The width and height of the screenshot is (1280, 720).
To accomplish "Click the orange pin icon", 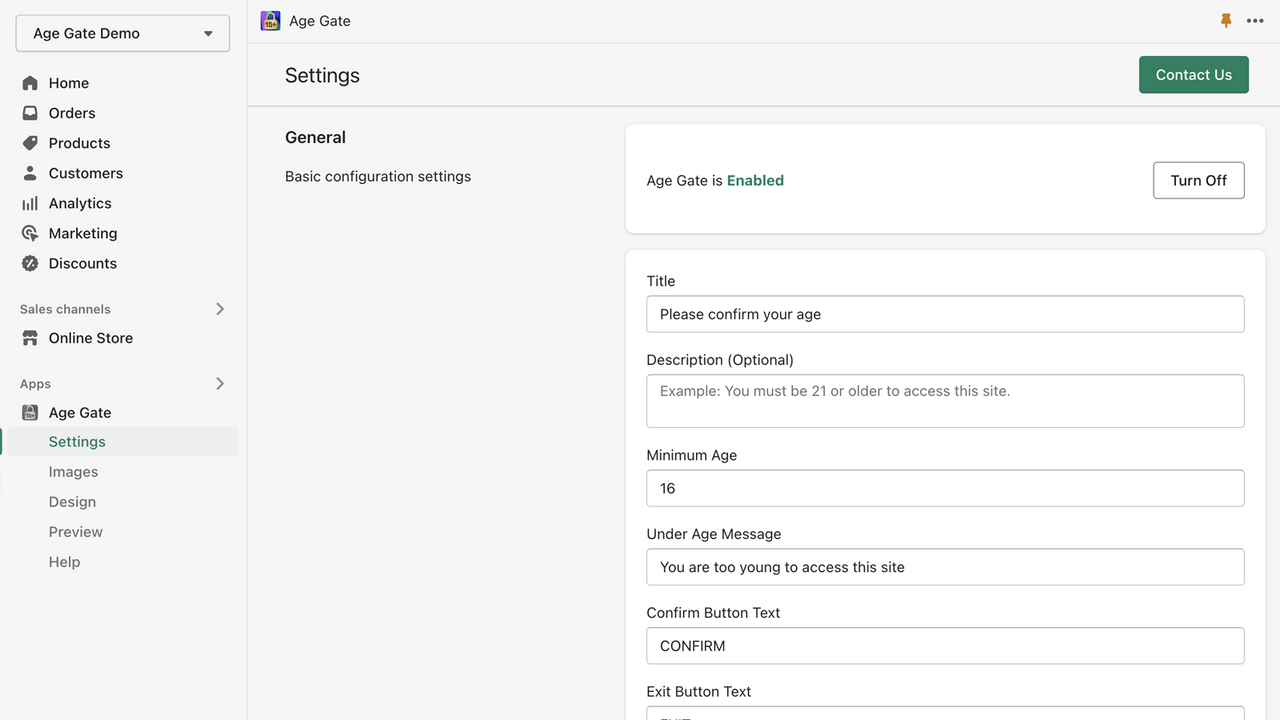I will click(x=1226, y=20).
